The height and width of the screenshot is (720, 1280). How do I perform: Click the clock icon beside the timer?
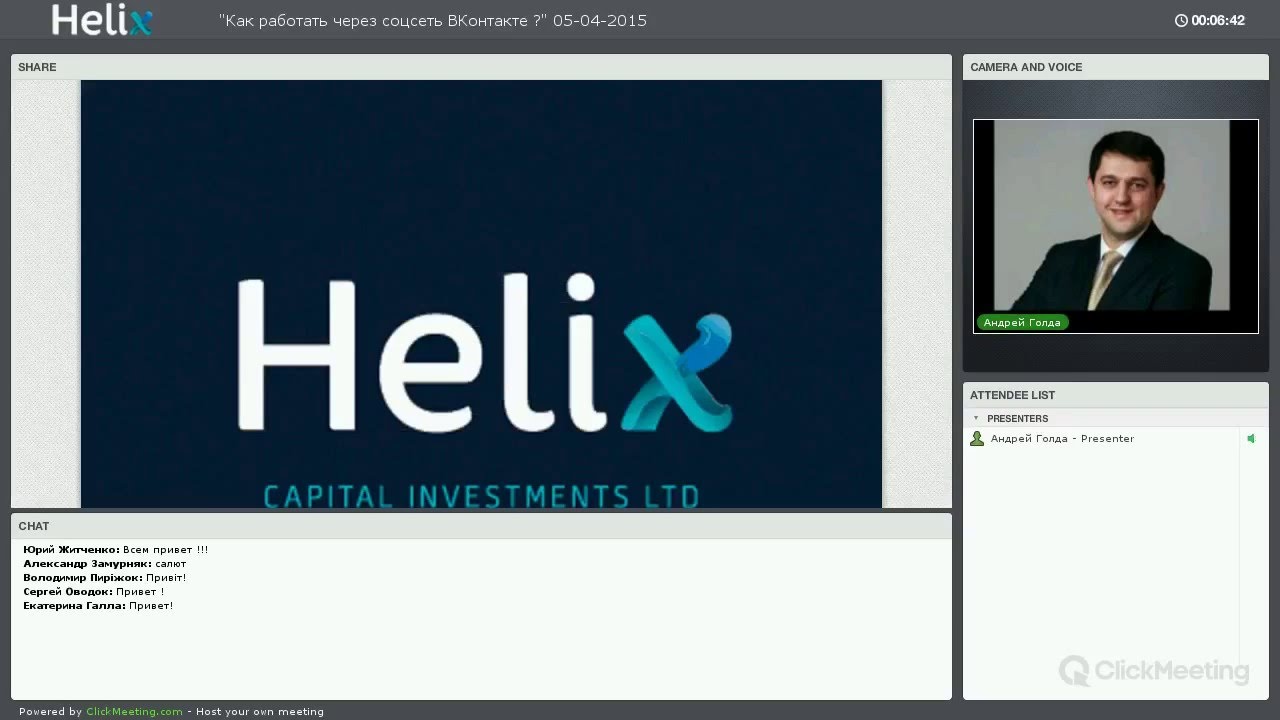point(1181,20)
